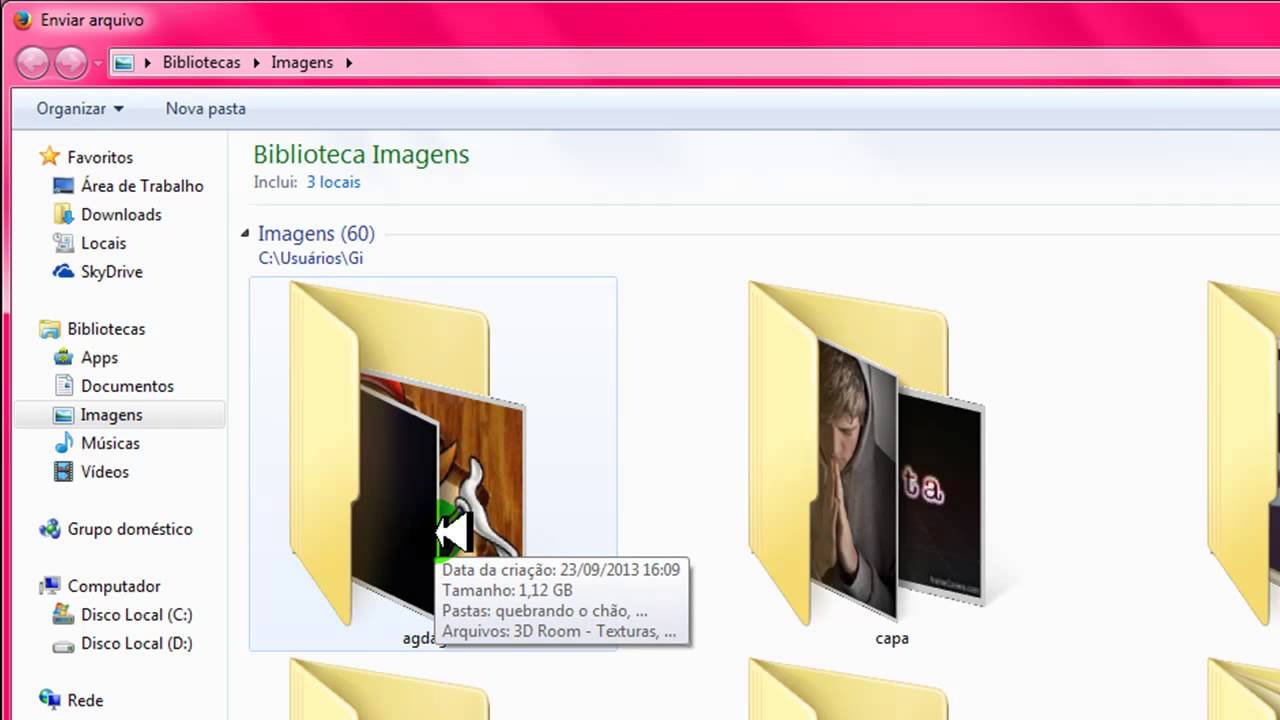Click the Grupo doméstico homegroup icon
Image resolution: width=1280 pixels, height=720 pixels.
pos(50,529)
